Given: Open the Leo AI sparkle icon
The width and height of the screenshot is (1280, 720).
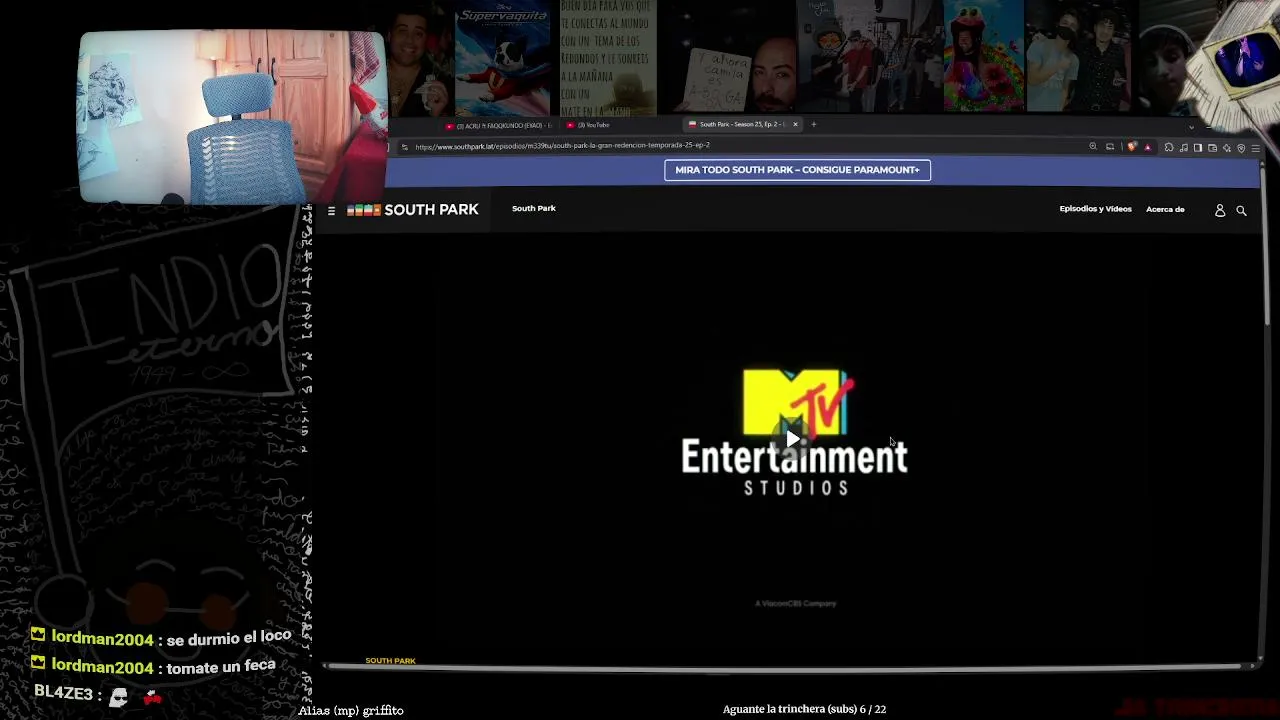Looking at the screenshot, I should 1227,148.
